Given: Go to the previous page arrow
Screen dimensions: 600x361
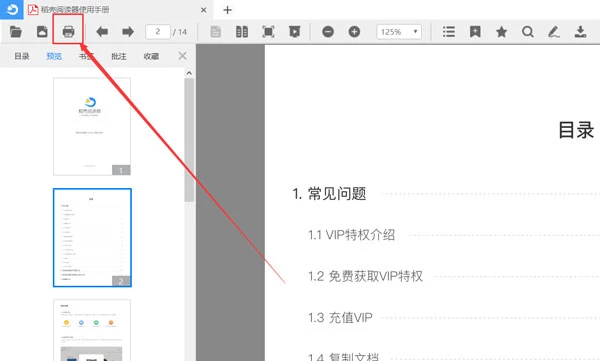Looking at the screenshot, I should click(x=102, y=31).
